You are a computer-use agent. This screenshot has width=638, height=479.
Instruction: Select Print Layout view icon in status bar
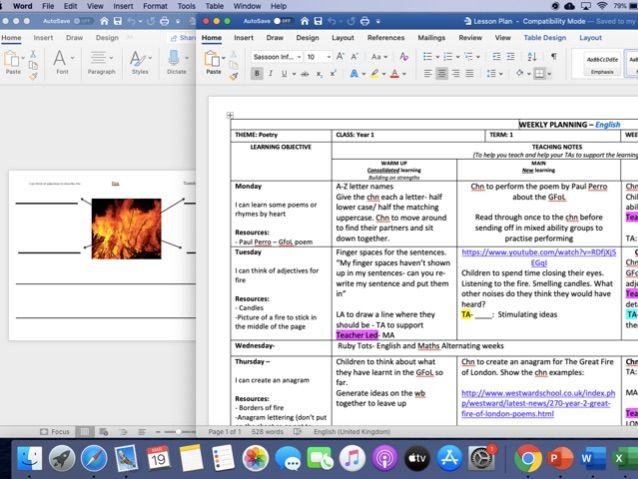85,431
